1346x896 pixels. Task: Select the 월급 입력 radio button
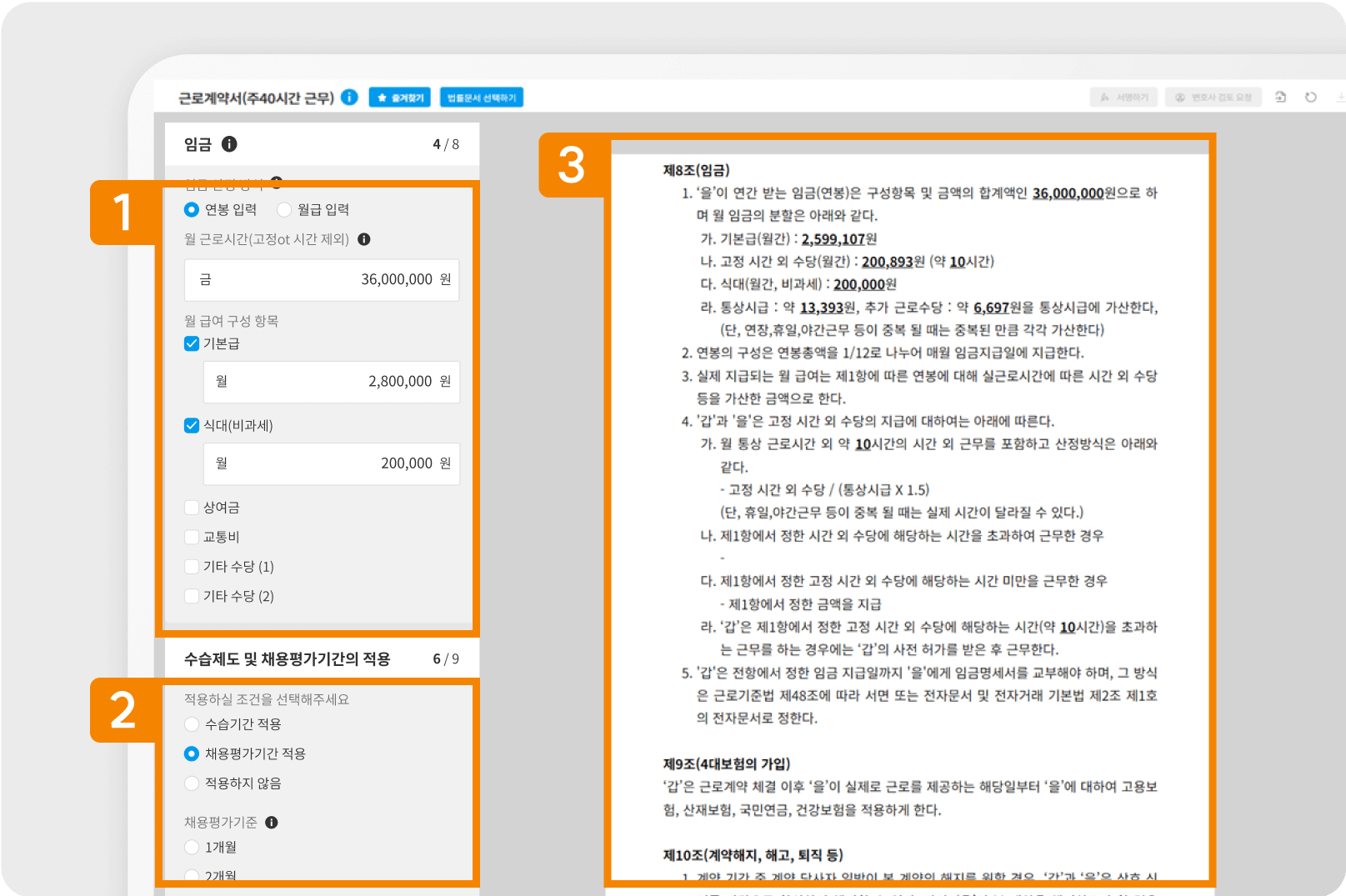tap(284, 210)
